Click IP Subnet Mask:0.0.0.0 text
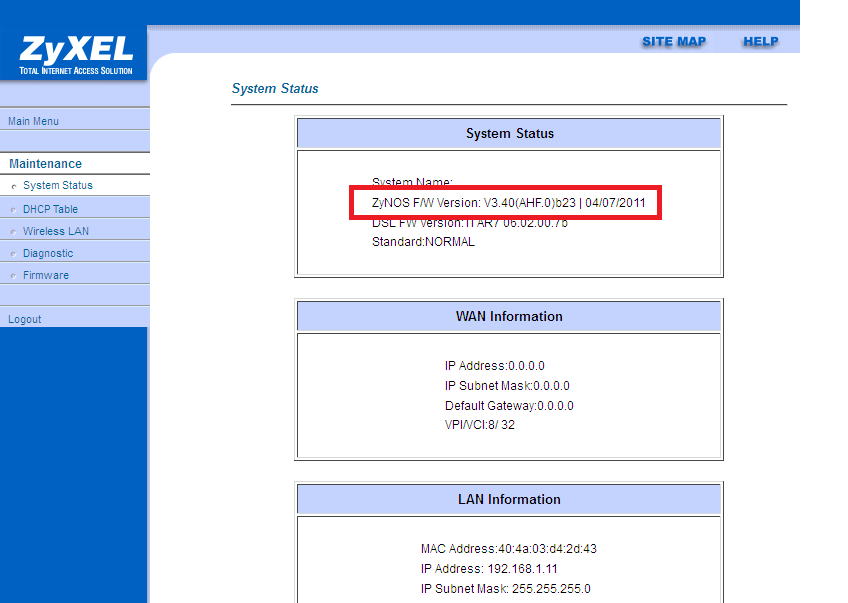 click(507, 386)
